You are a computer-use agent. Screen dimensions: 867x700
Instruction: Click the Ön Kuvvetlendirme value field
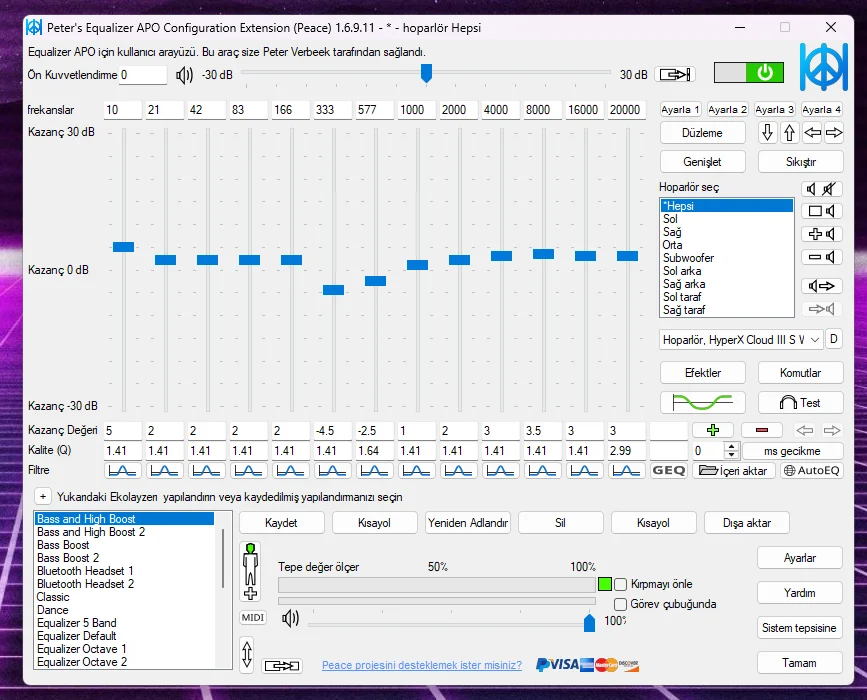(x=143, y=75)
